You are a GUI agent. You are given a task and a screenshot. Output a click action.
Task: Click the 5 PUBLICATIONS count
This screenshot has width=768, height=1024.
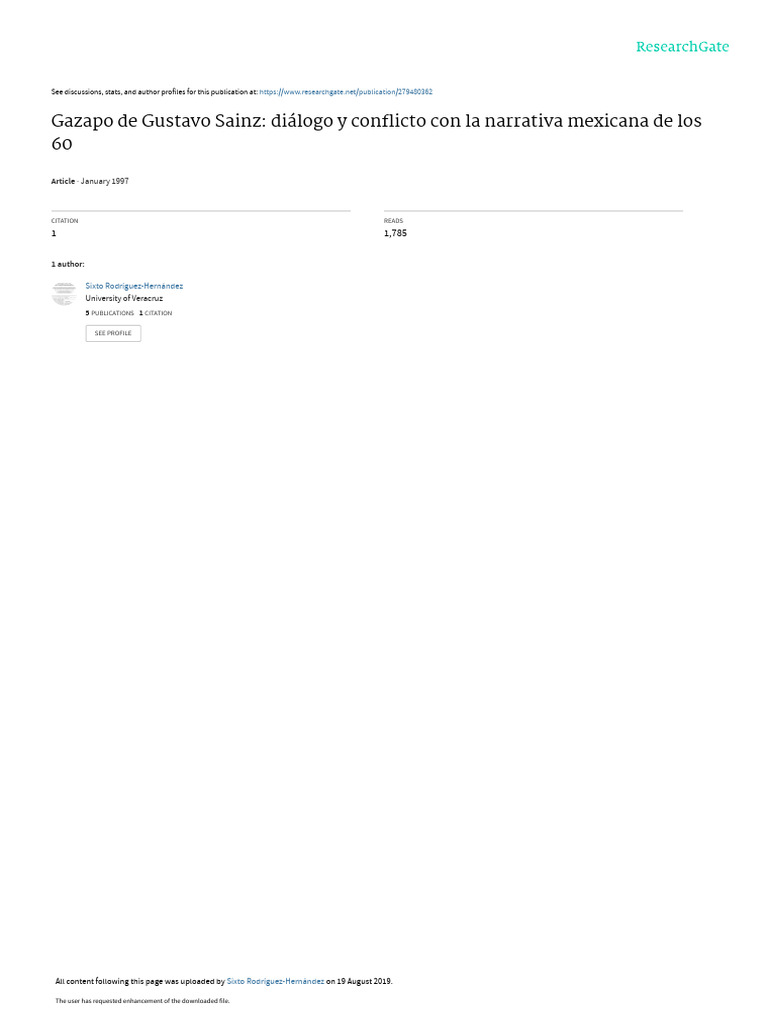(x=110, y=313)
